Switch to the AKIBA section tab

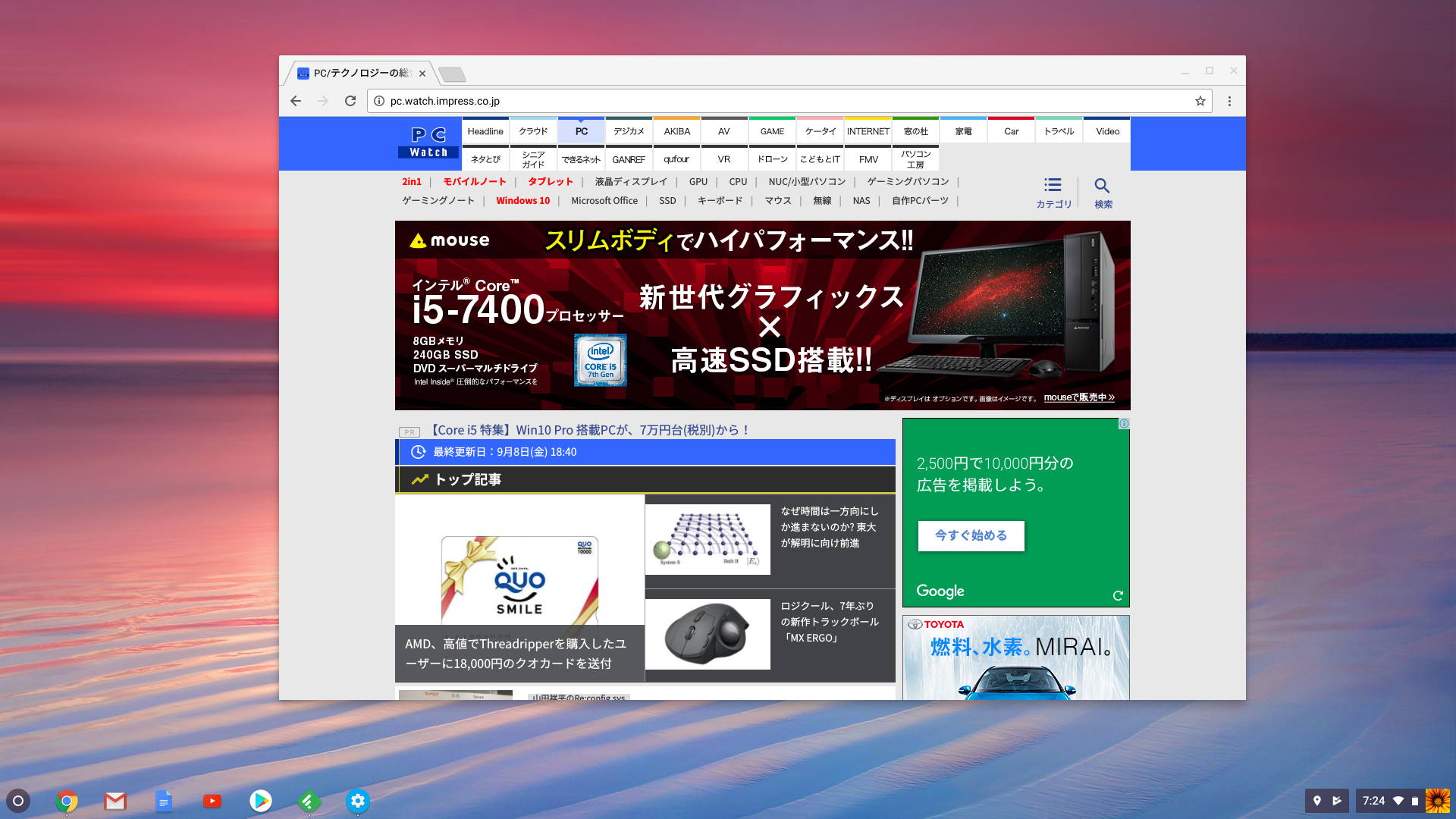pos(676,130)
